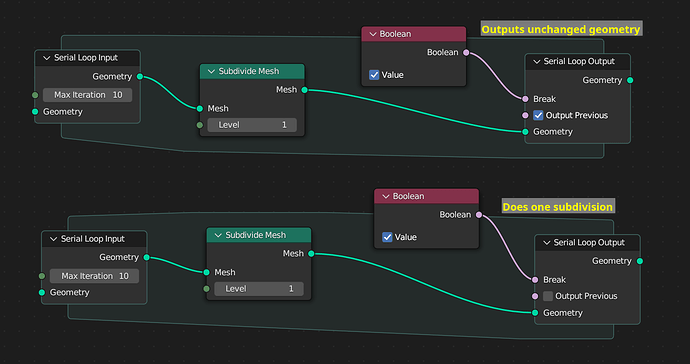This screenshot has width=690, height=364.
Task: Click Geometry output socket of bottom Serial Loop Output
Action: coord(640,261)
